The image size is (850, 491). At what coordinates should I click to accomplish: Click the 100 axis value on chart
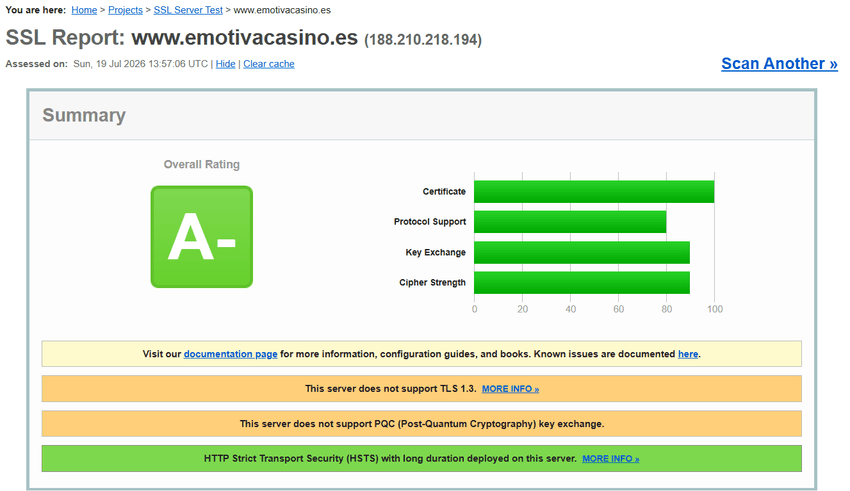[715, 309]
